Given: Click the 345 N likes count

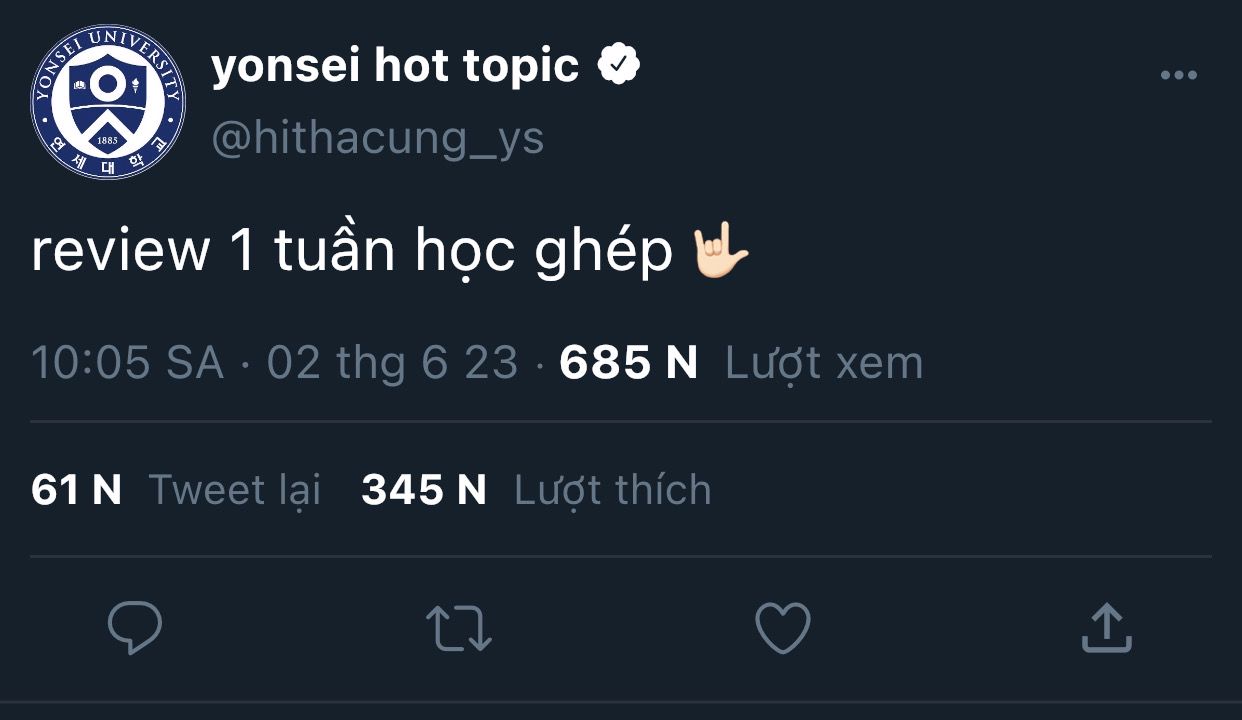Looking at the screenshot, I should [x=423, y=490].
